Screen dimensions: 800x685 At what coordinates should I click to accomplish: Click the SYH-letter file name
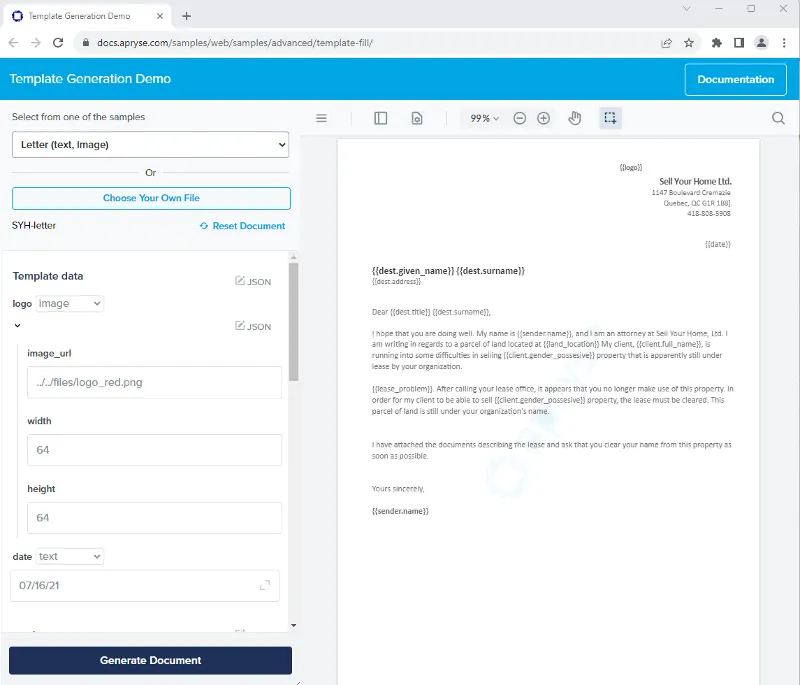tap(34, 225)
